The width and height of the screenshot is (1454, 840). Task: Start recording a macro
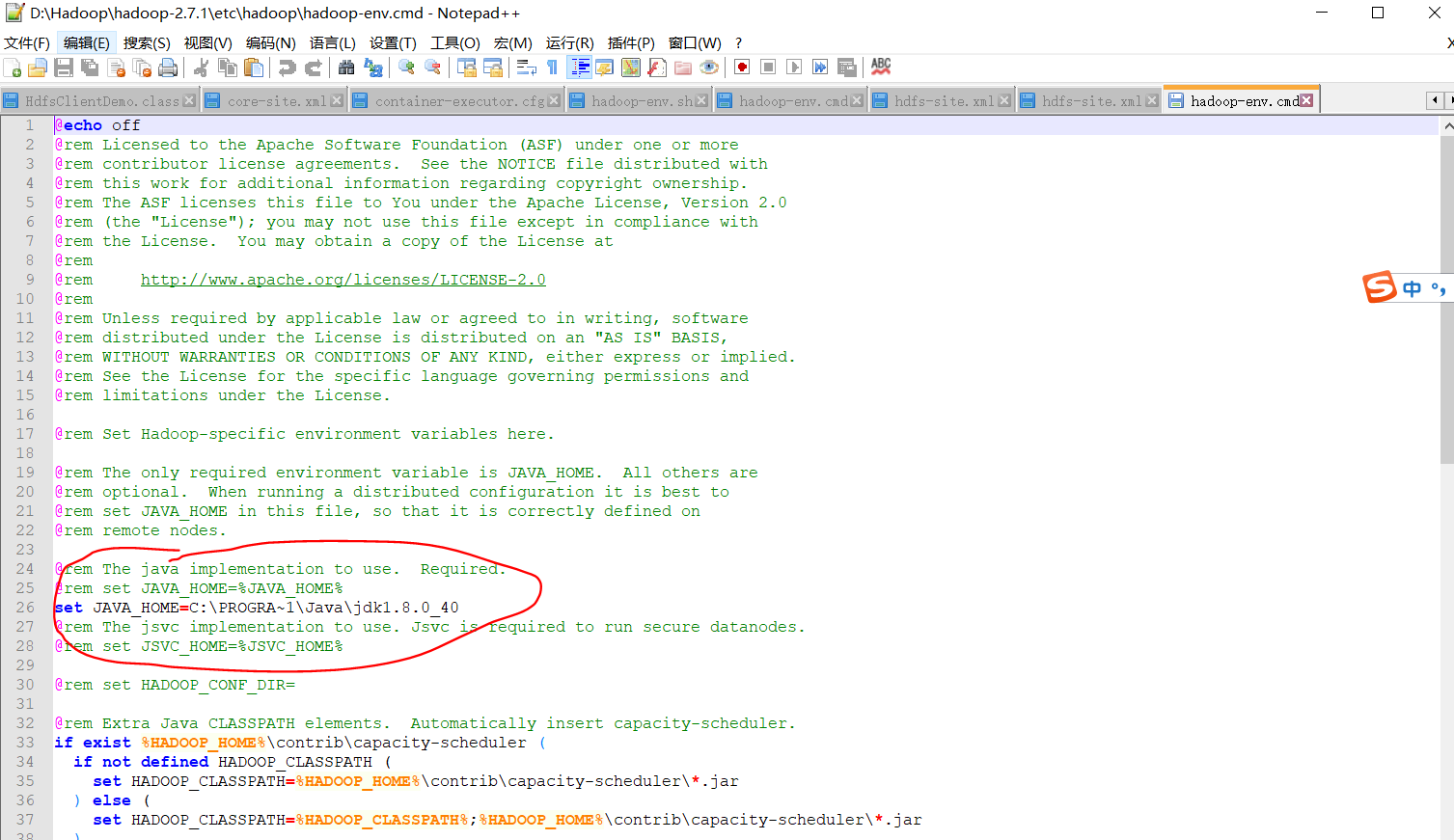(x=743, y=67)
